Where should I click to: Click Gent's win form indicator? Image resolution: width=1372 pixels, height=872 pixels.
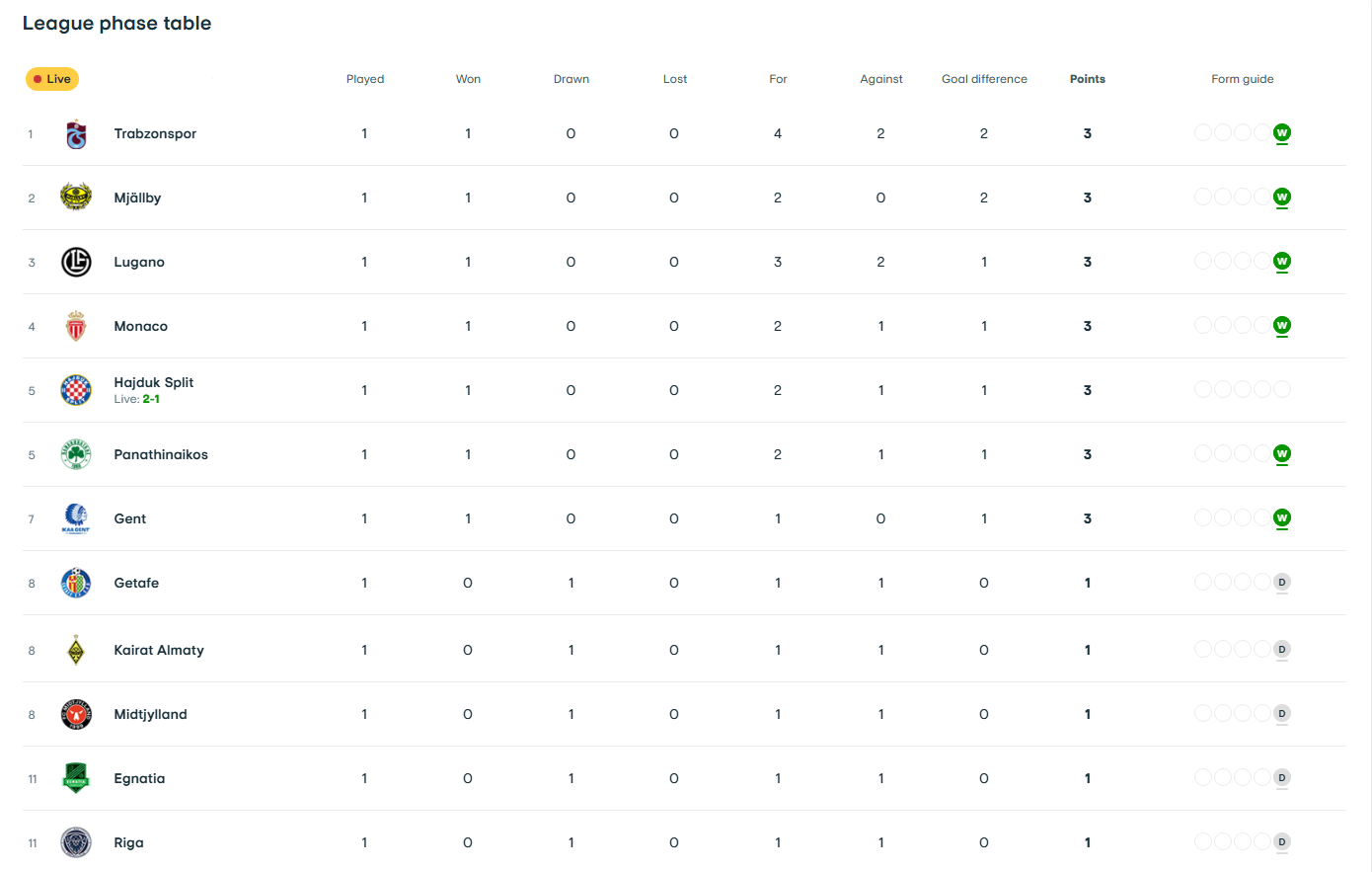coord(1282,518)
